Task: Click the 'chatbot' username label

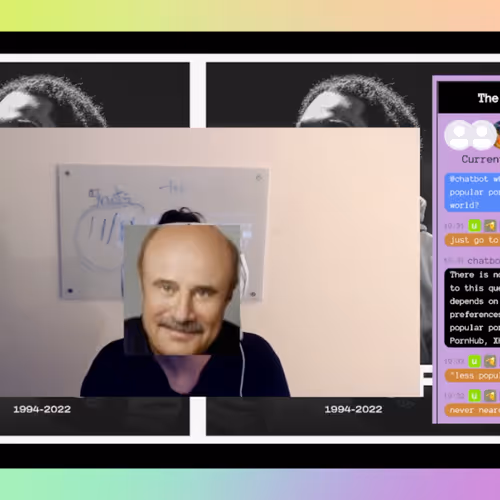Action: 483,261
